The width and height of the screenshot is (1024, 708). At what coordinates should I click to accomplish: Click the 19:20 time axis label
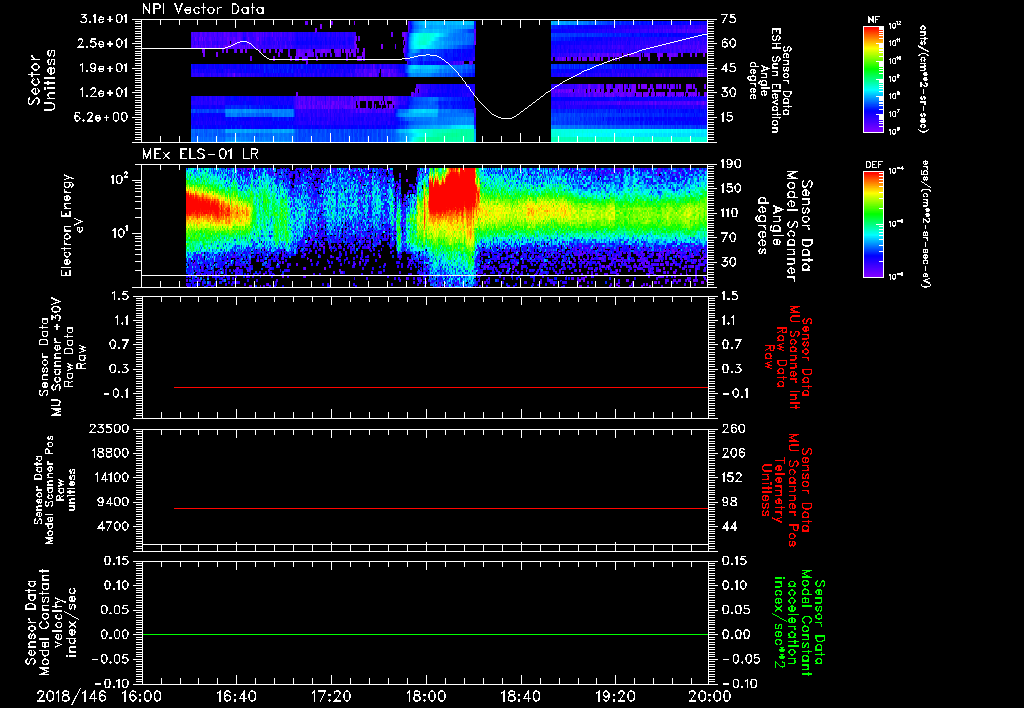(615, 696)
